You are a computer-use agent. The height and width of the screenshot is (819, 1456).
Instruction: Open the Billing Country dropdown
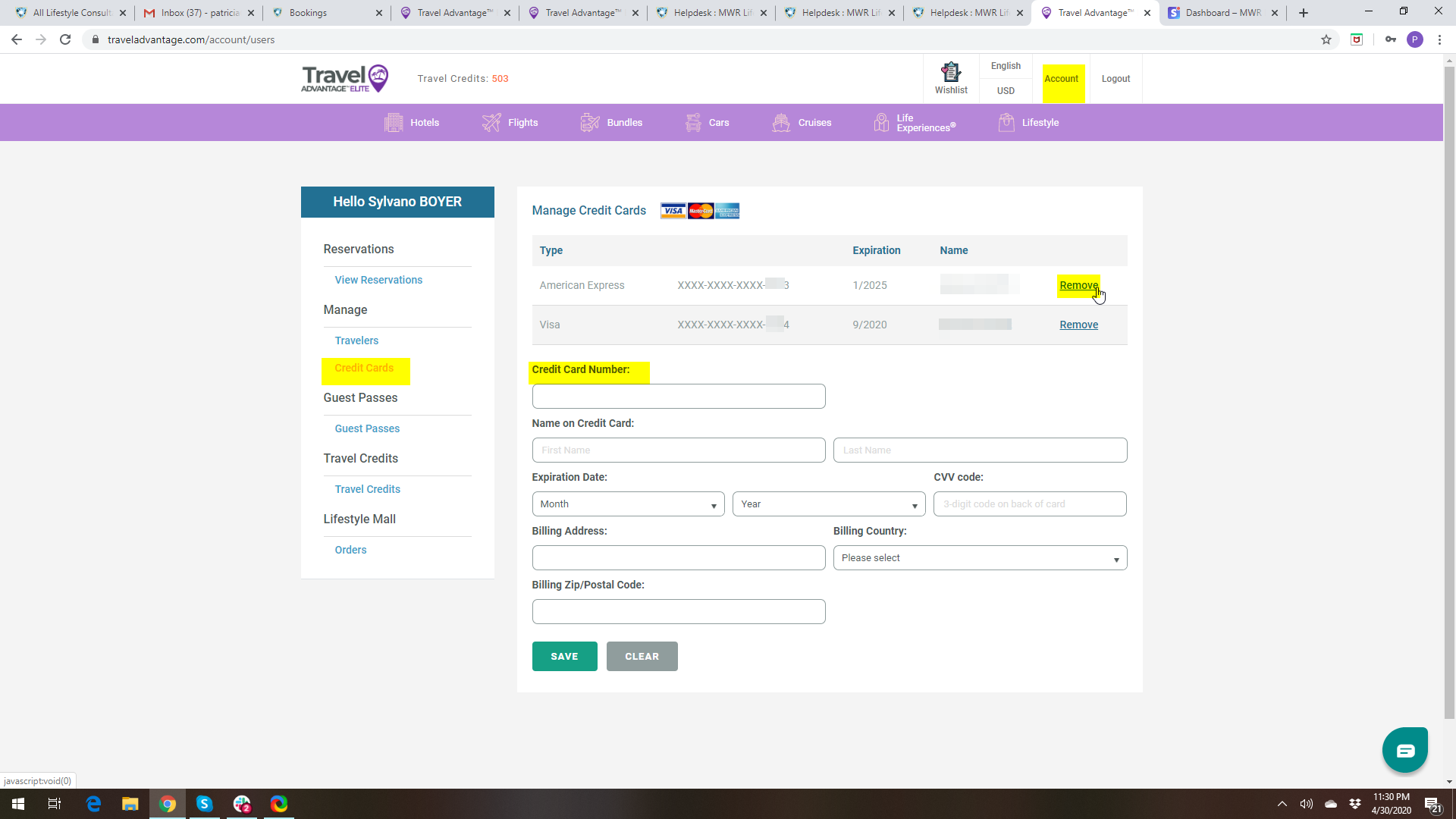[979, 558]
